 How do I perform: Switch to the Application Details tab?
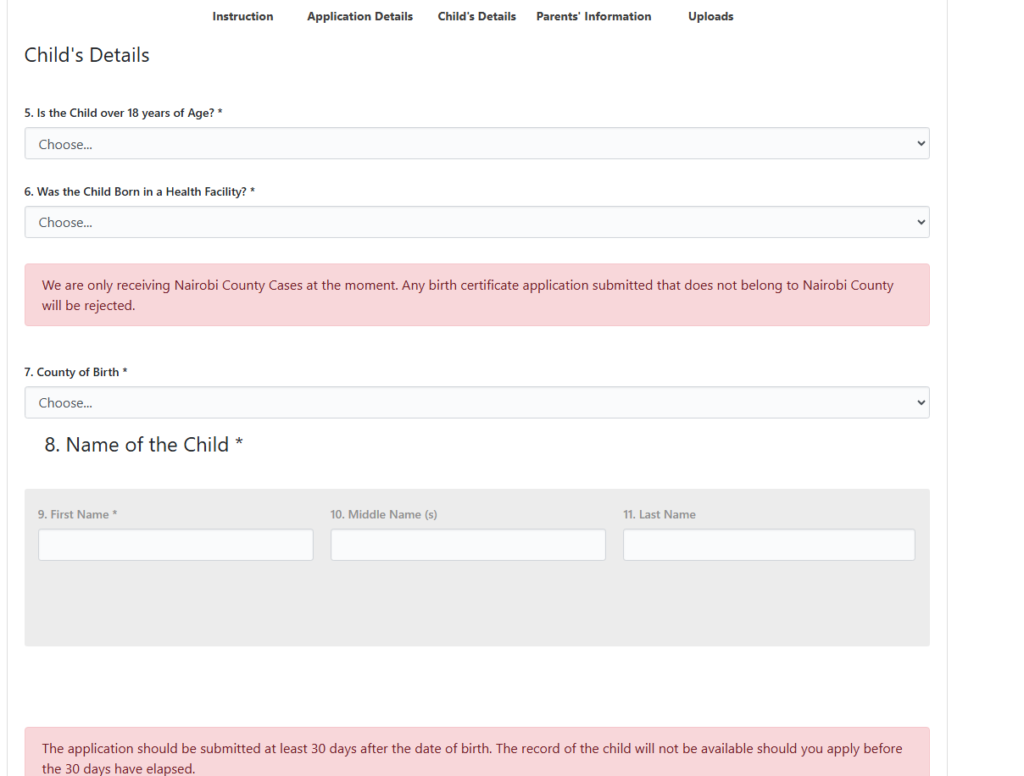359,17
